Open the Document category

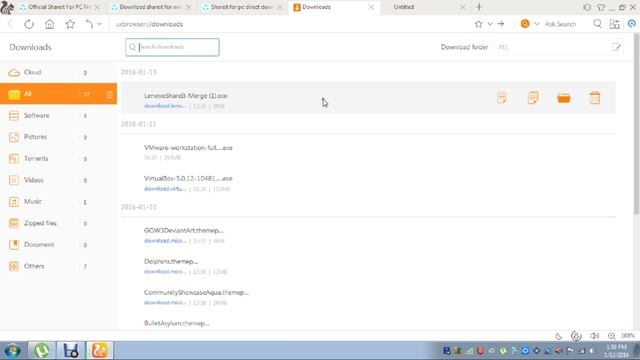(x=58, y=244)
